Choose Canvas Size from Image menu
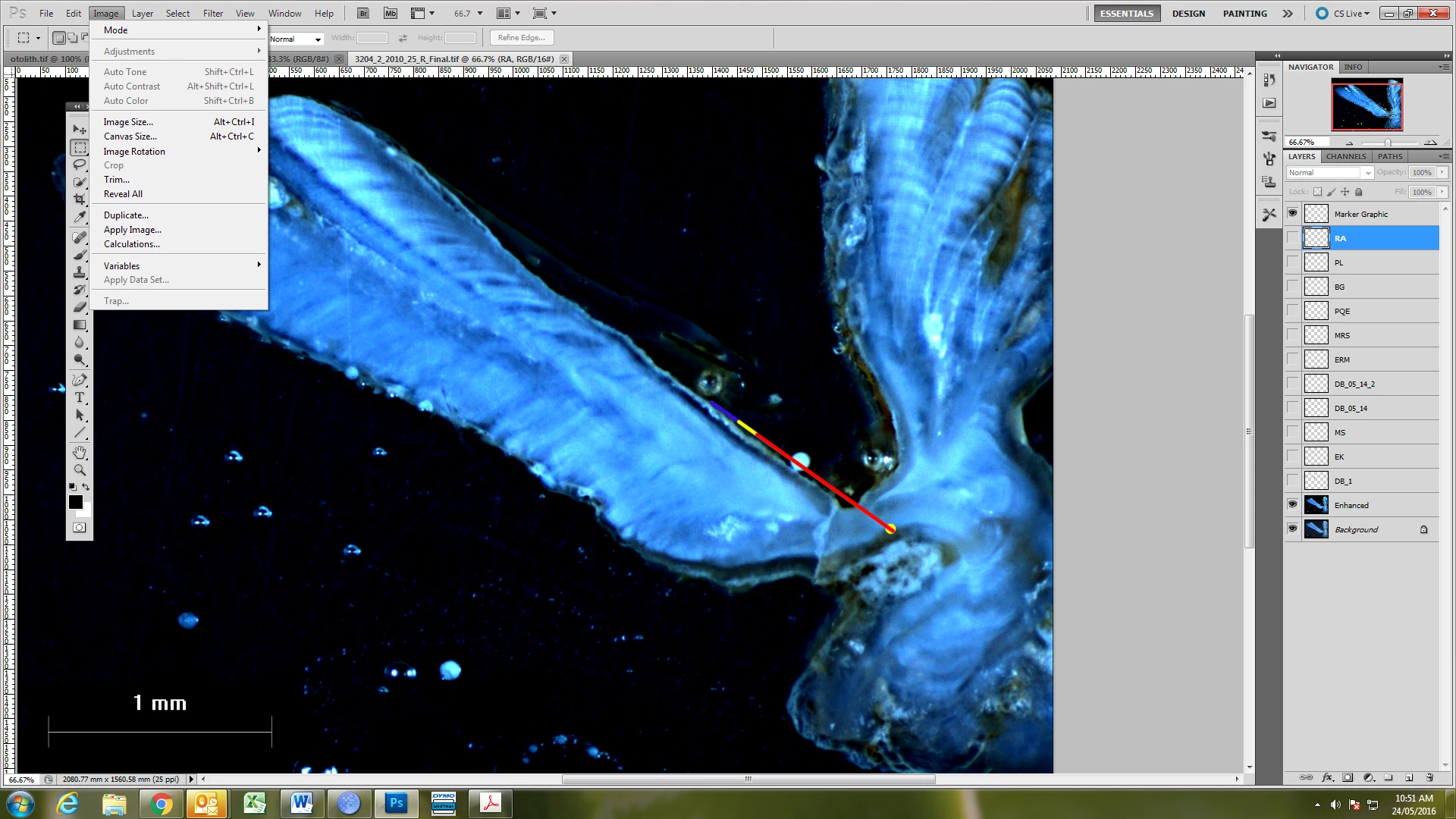Viewport: 1456px width, 819px height. point(130,136)
